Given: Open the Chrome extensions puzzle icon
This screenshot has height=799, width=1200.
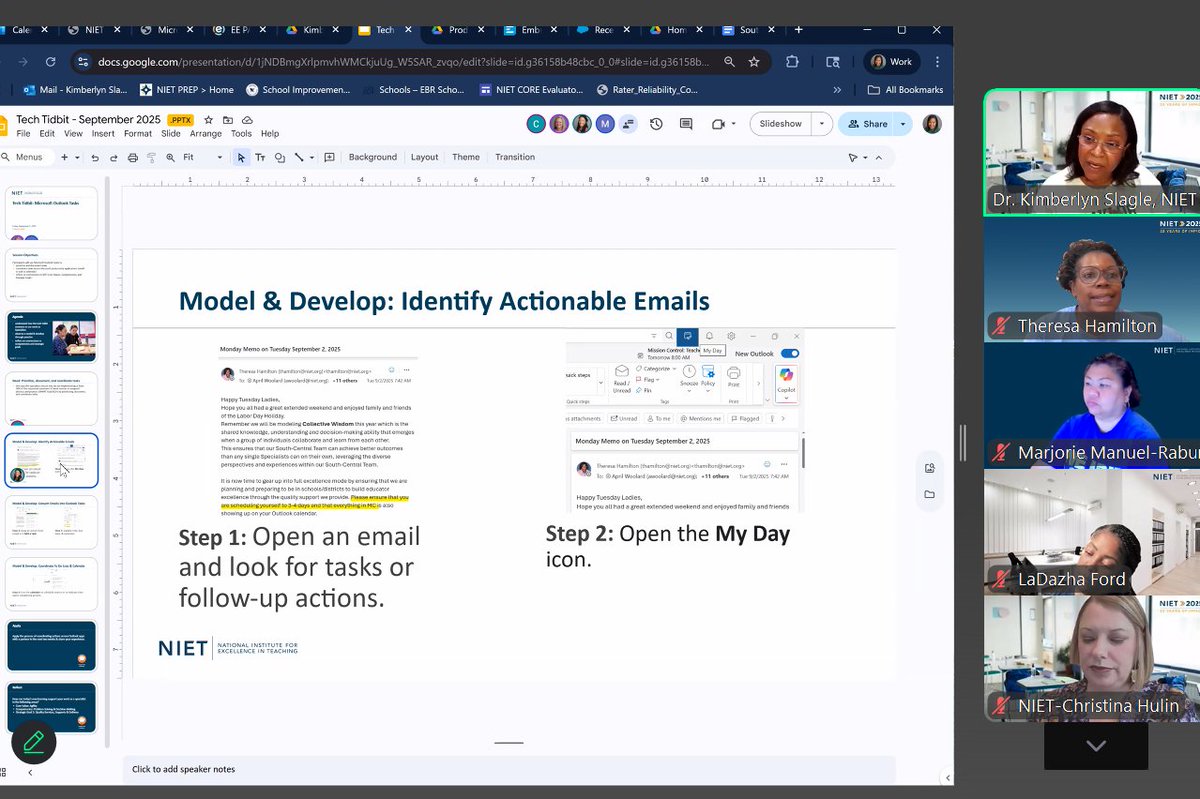Looking at the screenshot, I should [x=792, y=62].
